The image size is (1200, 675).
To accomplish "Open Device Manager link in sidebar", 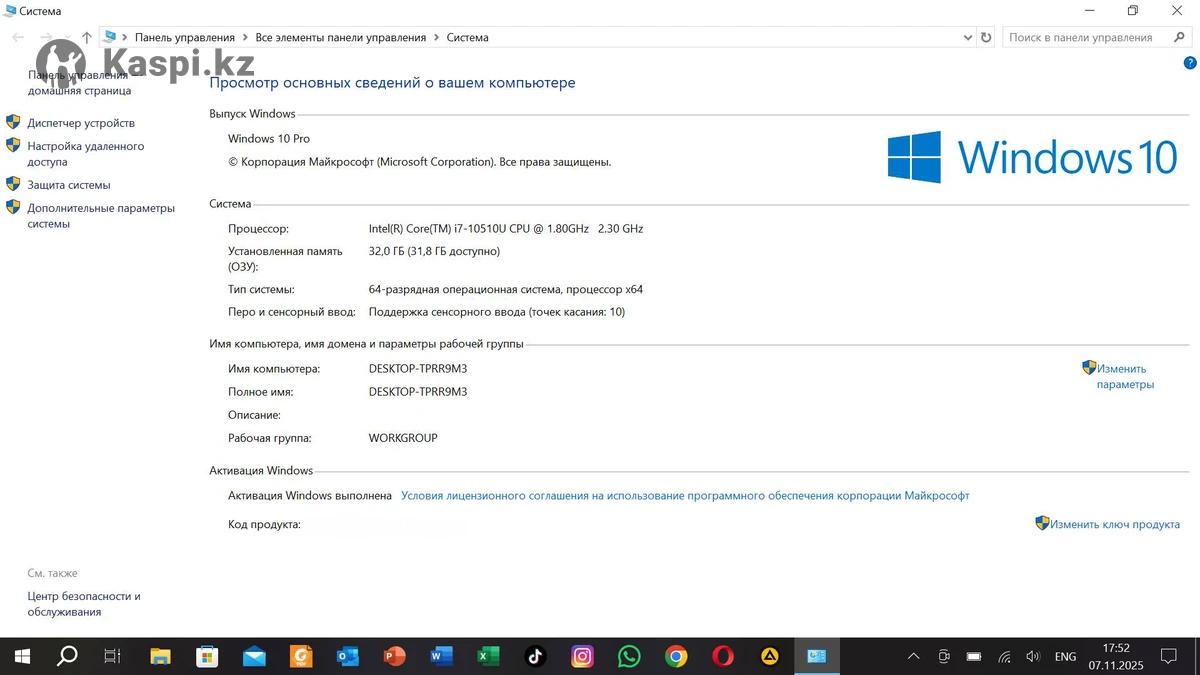I will [80, 123].
